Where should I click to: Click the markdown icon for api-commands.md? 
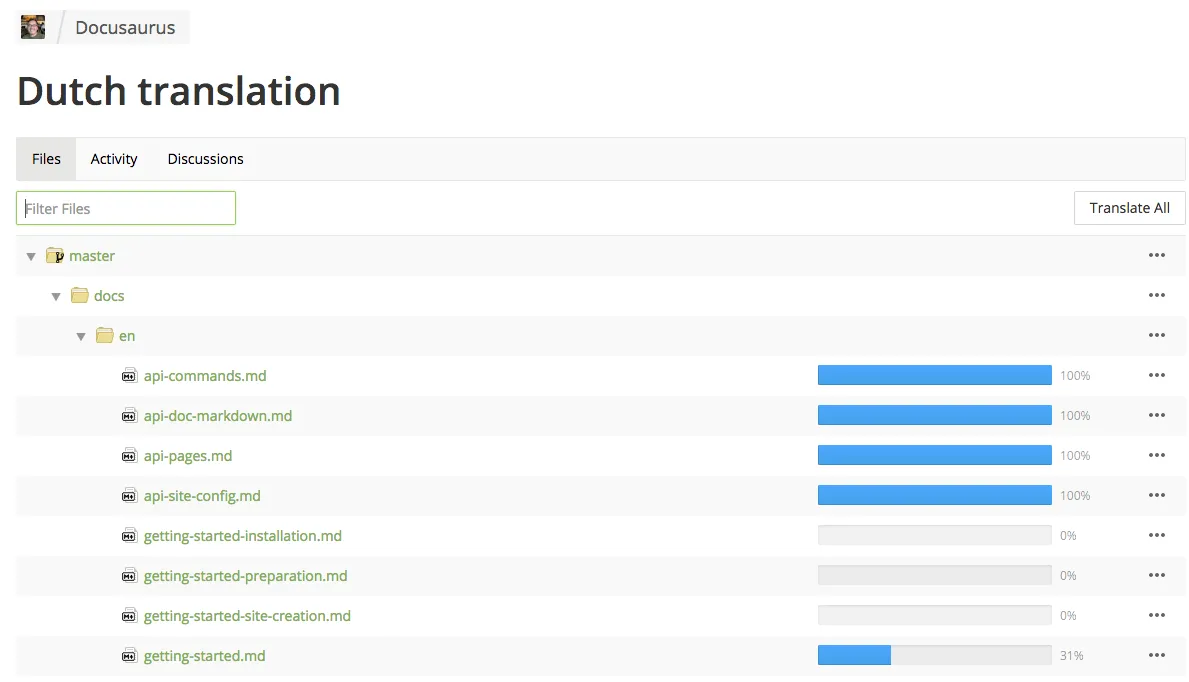click(x=130, y=376)
